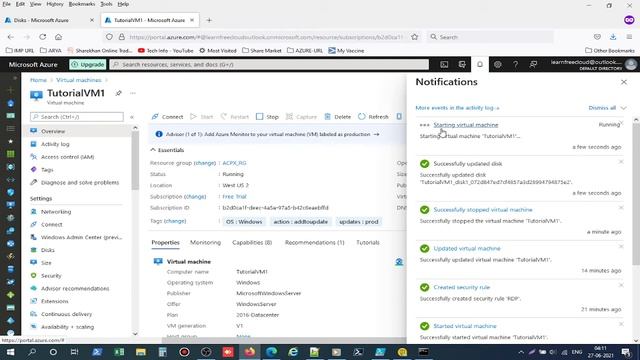This screenshot has height=360, width=640.
Task: Dismiss the Updated virtual machine notification
Action: point(621,247)
